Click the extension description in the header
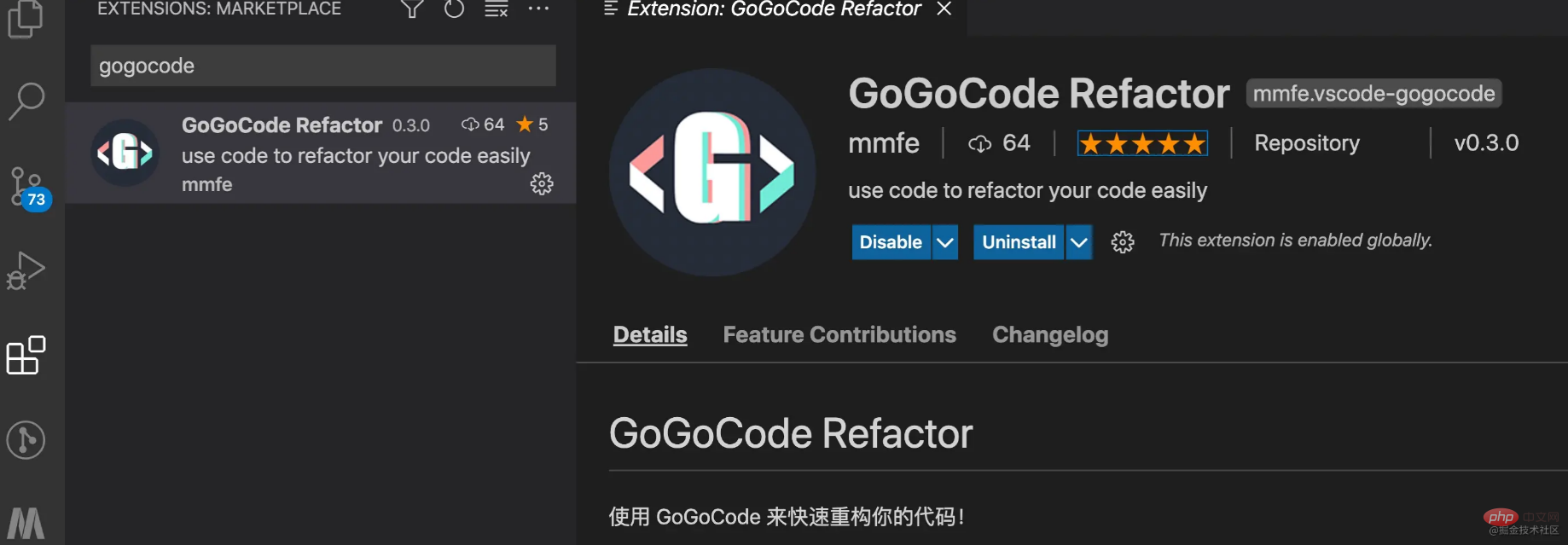 1027,190
